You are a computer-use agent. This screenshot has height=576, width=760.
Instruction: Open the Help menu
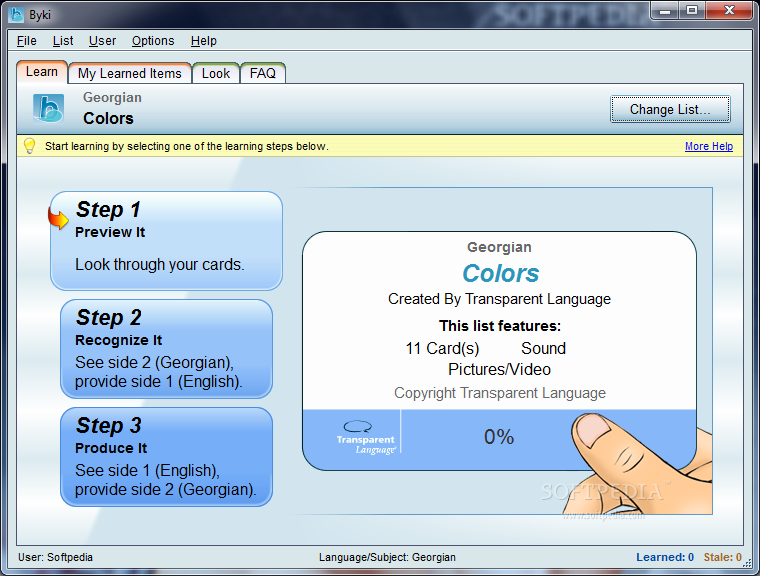pyautogui.click(x=204, y=41)
